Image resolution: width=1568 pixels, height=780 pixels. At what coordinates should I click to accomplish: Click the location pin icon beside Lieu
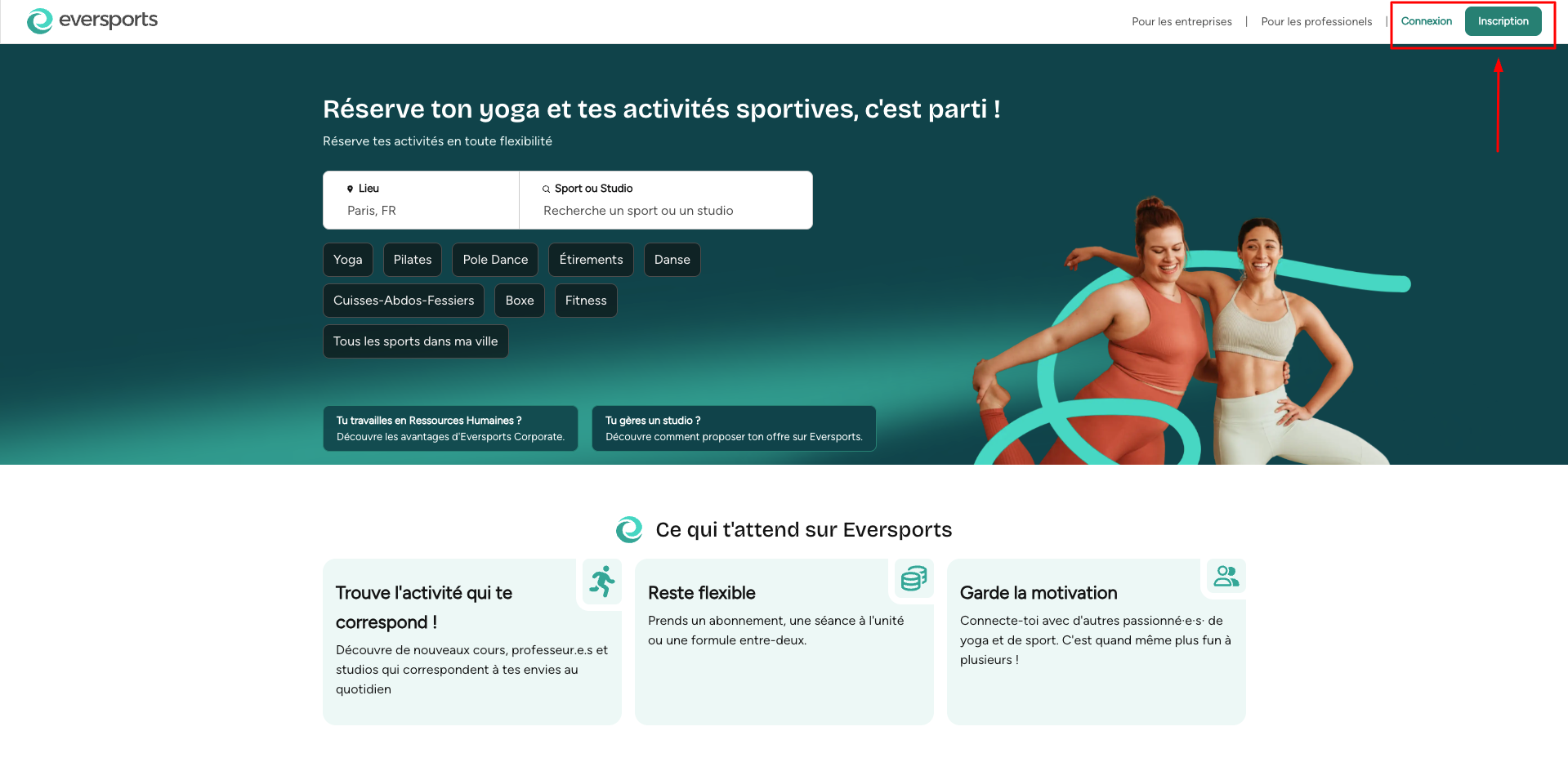pyautogui.click(x=351, y=189)
